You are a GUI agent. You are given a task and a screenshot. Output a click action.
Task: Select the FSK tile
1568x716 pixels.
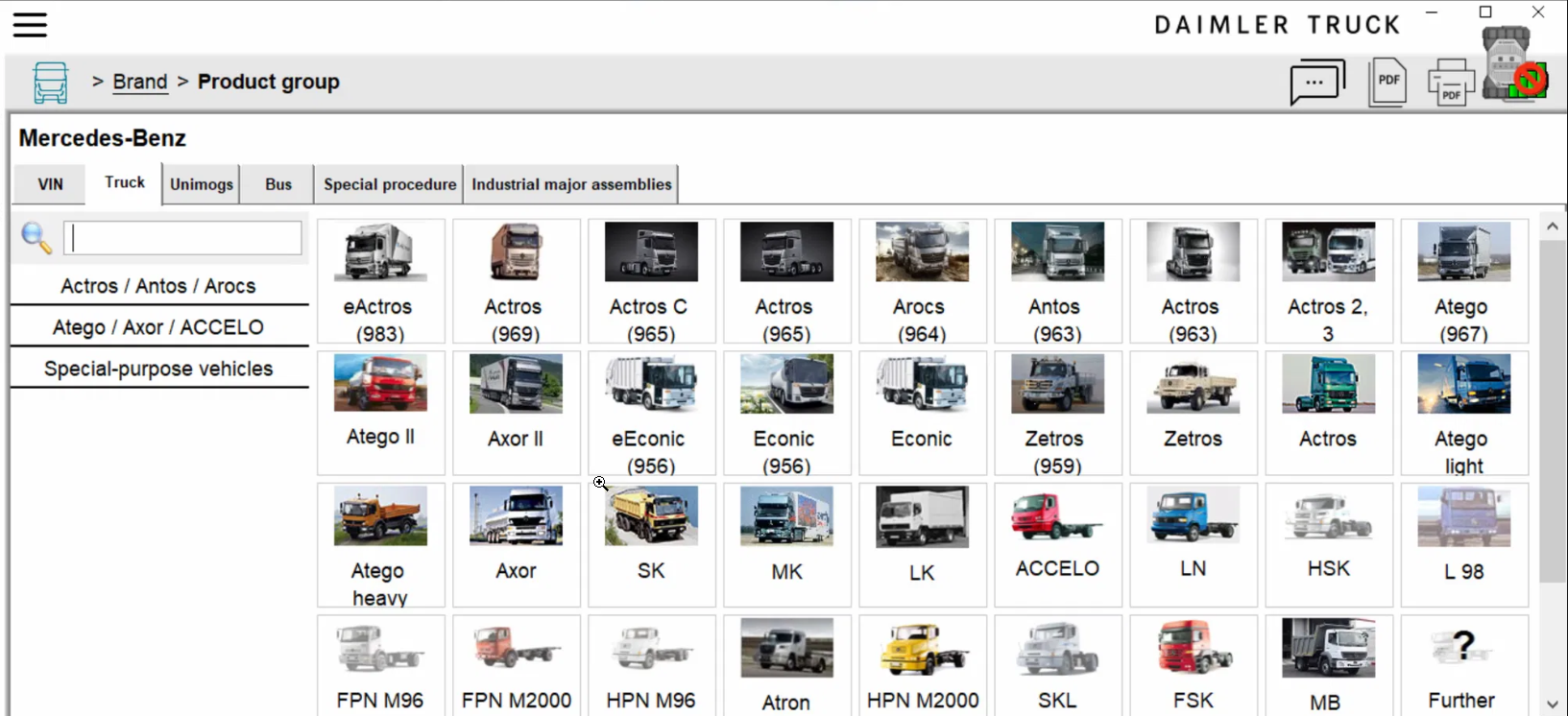pos(1194,666)
